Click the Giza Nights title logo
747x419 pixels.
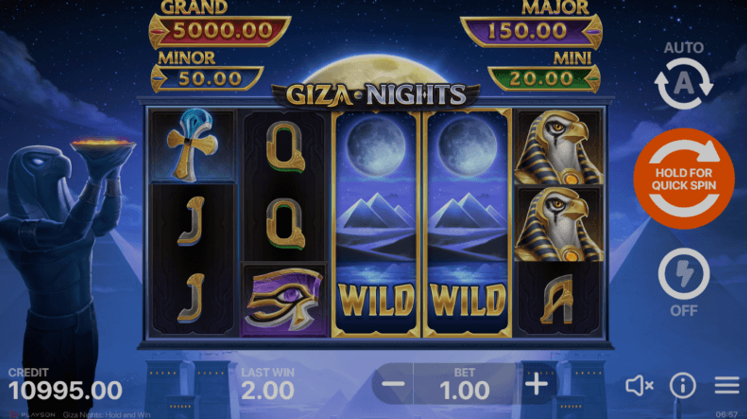[376, 95]
